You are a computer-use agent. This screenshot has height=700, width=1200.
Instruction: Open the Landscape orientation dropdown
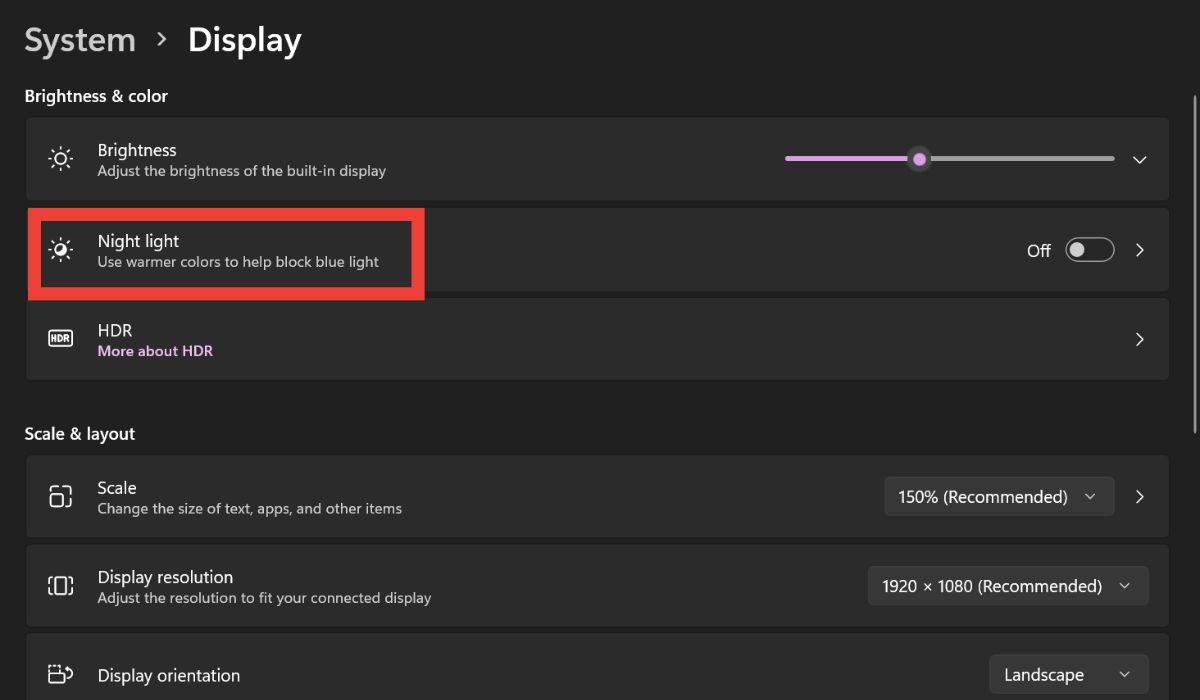(1068, 674)
